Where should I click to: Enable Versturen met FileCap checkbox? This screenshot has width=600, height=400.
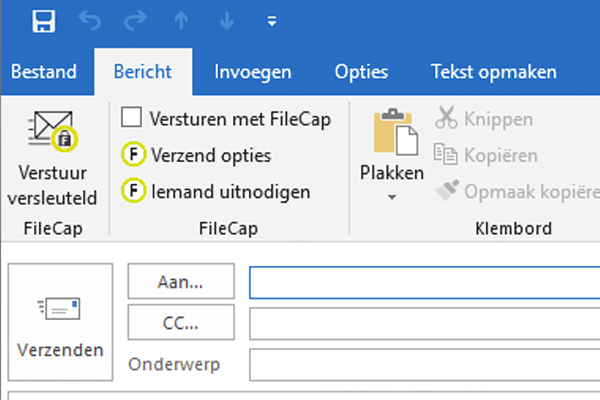[x=131, y=118]
